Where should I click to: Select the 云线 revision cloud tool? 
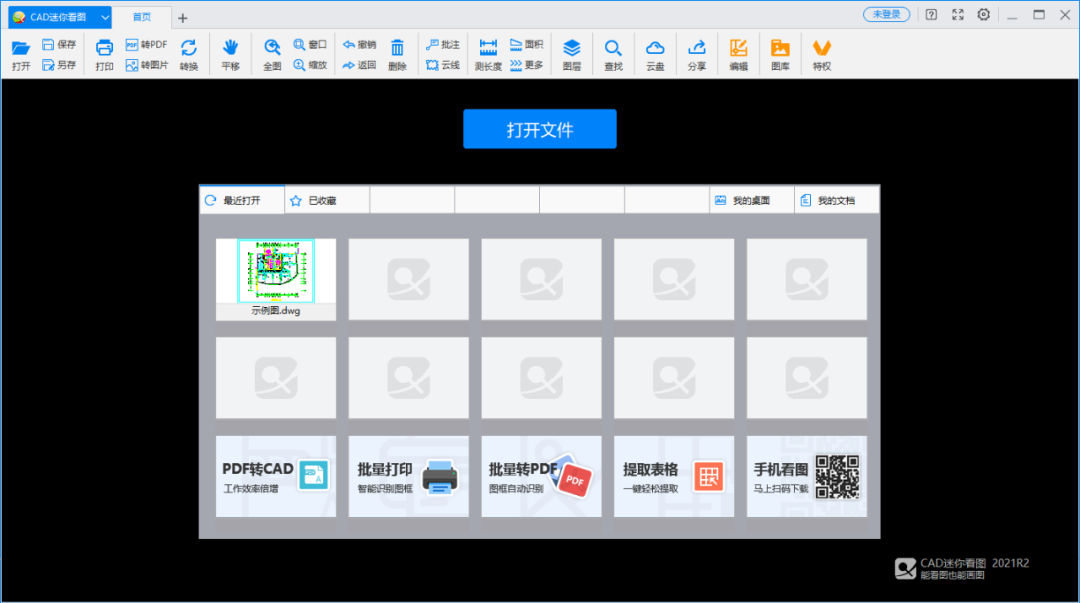(x=443, y=65)
